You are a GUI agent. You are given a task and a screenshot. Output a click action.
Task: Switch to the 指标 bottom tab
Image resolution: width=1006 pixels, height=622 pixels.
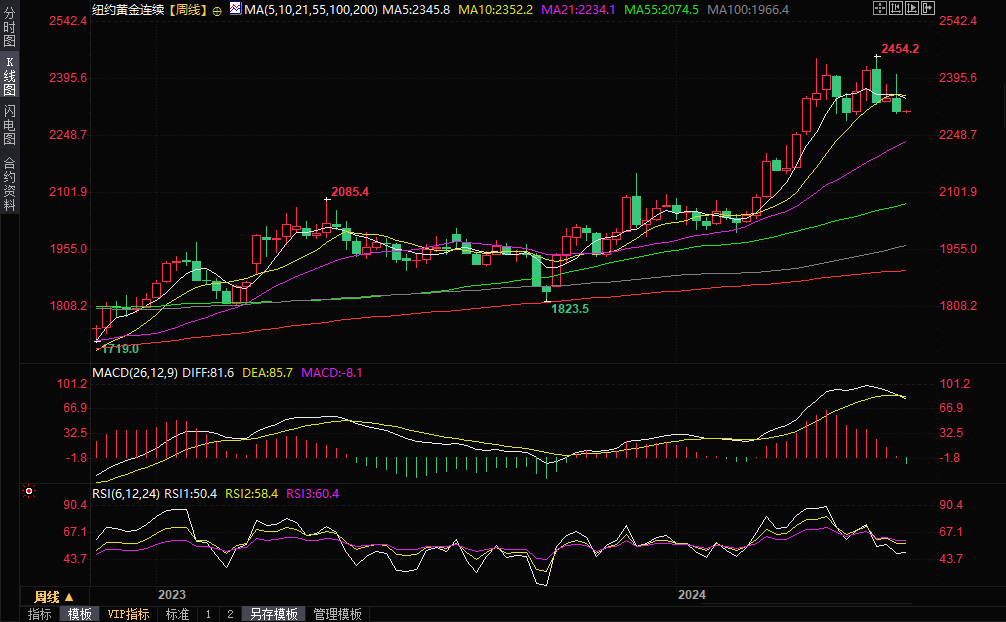[x=40, y=614]
